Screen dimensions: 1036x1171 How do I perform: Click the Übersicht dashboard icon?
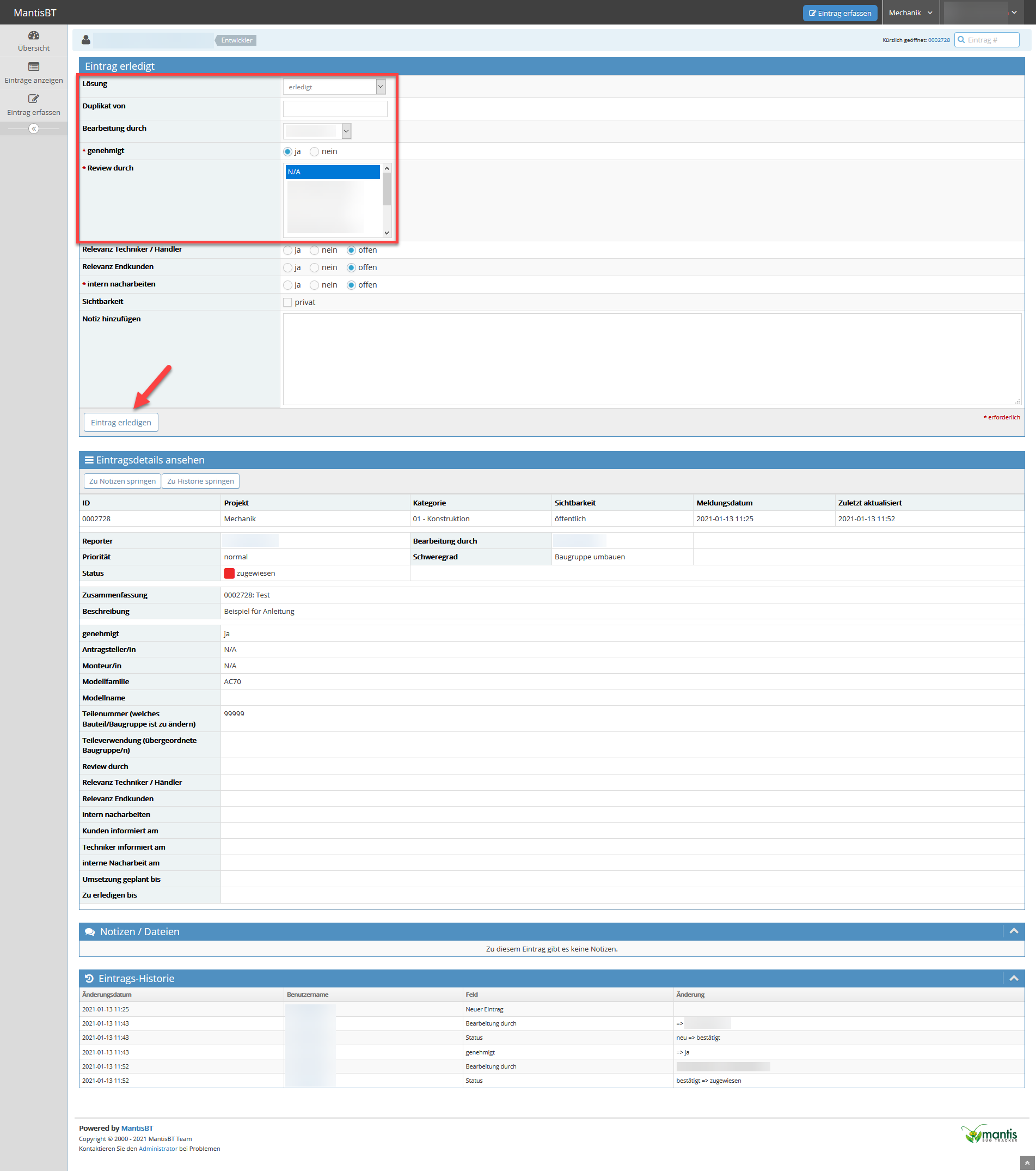pos(34,35)
